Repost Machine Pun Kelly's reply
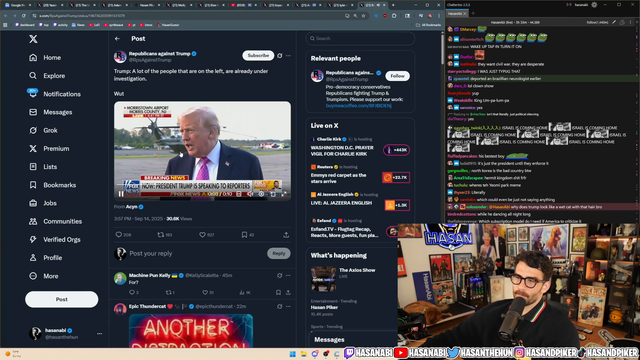Image resolution: width=640 pixels, height=360 pixels. point(168,292)
